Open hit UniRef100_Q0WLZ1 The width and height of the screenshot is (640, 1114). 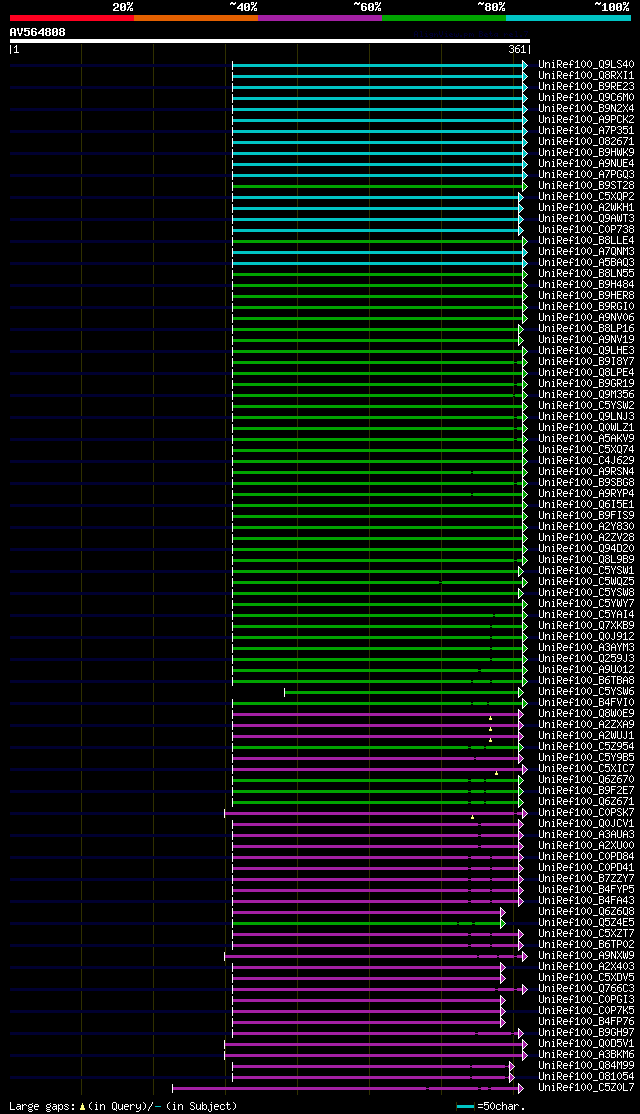586,428
